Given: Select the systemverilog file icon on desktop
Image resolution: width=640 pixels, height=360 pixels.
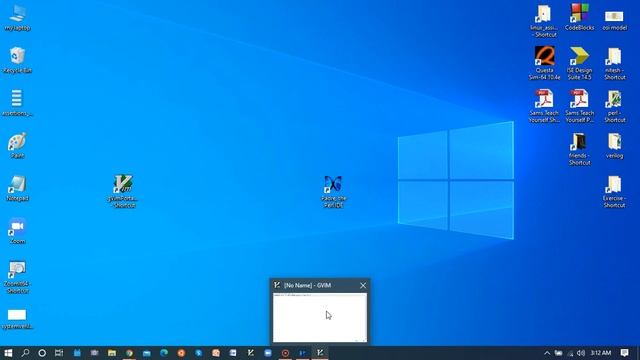Looking at the screenshot, I should point(17,319).
